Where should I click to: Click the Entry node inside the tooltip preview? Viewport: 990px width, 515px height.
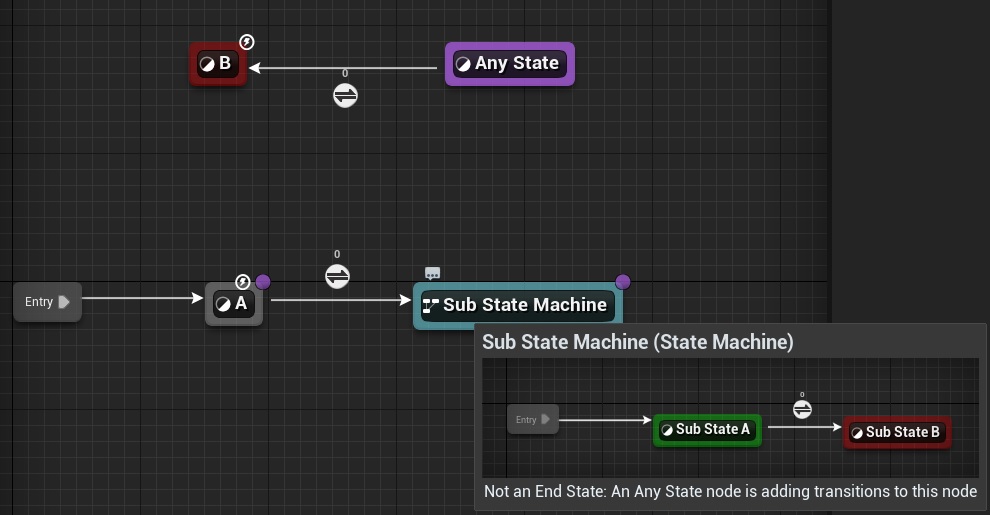(532, 420)
